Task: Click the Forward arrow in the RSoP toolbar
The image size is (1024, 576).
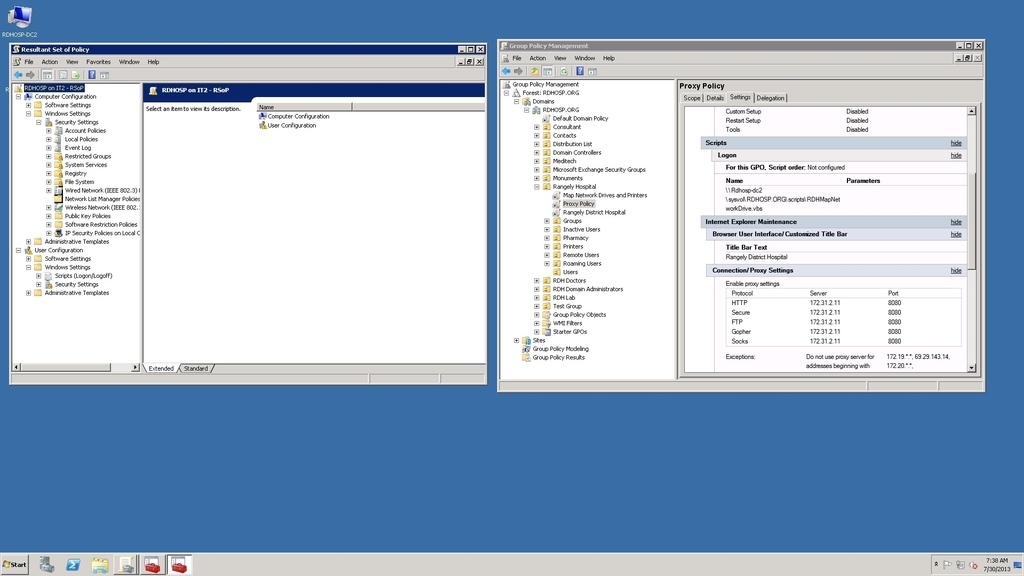Action: [x=31, y=73]
